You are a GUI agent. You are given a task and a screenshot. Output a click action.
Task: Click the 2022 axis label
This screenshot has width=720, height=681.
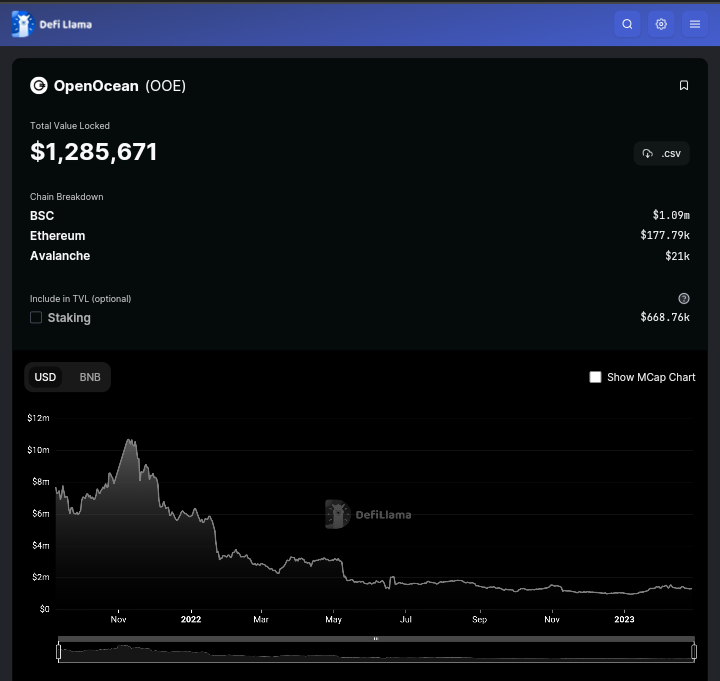click(191, 619)
